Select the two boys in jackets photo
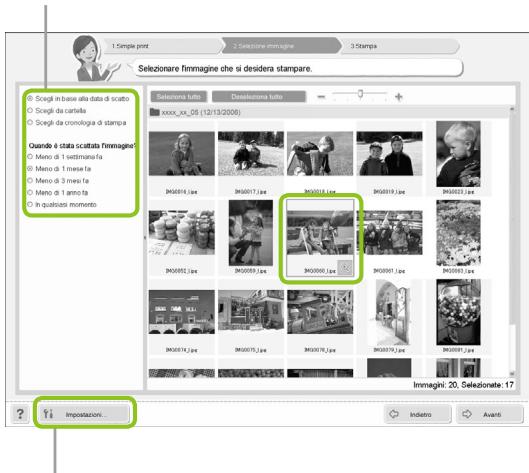This screenshot has width=529, height=473. pos(389,154)
